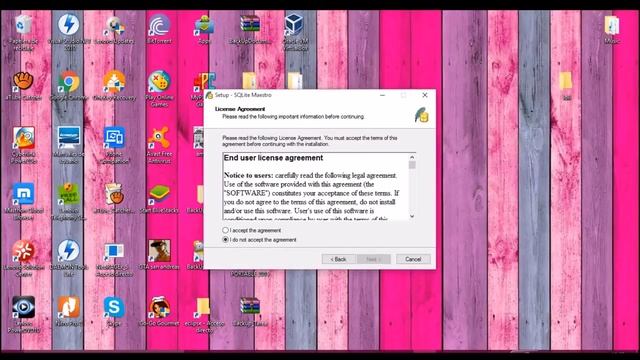Select the GTA san andreas desktop icon
The height and width of the screenshot is (360, 640).
(x=159, y=251)
